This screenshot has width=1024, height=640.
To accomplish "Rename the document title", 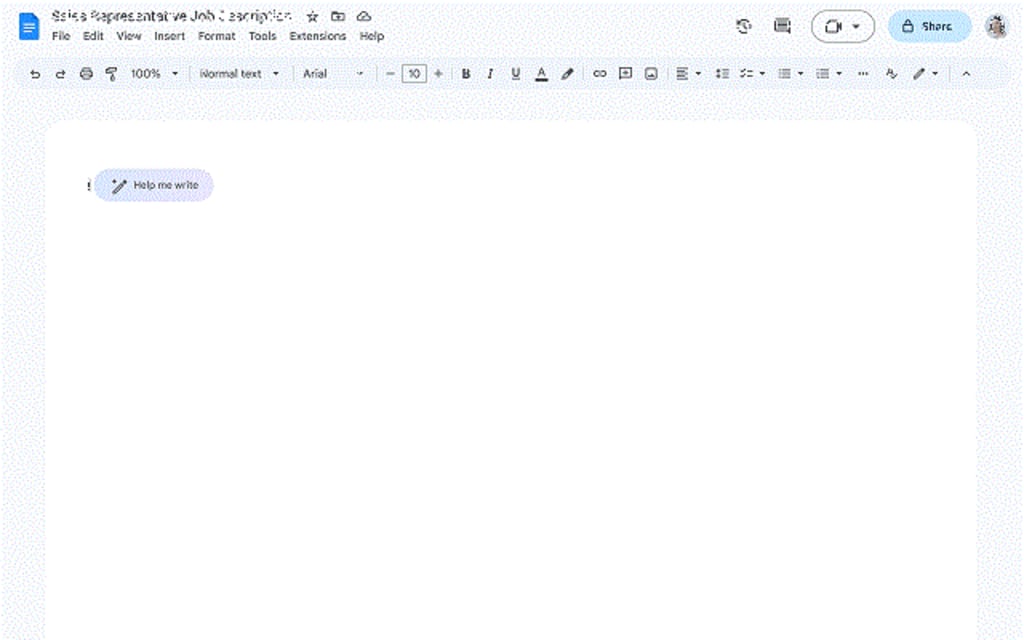I will (x=172, y=16).
